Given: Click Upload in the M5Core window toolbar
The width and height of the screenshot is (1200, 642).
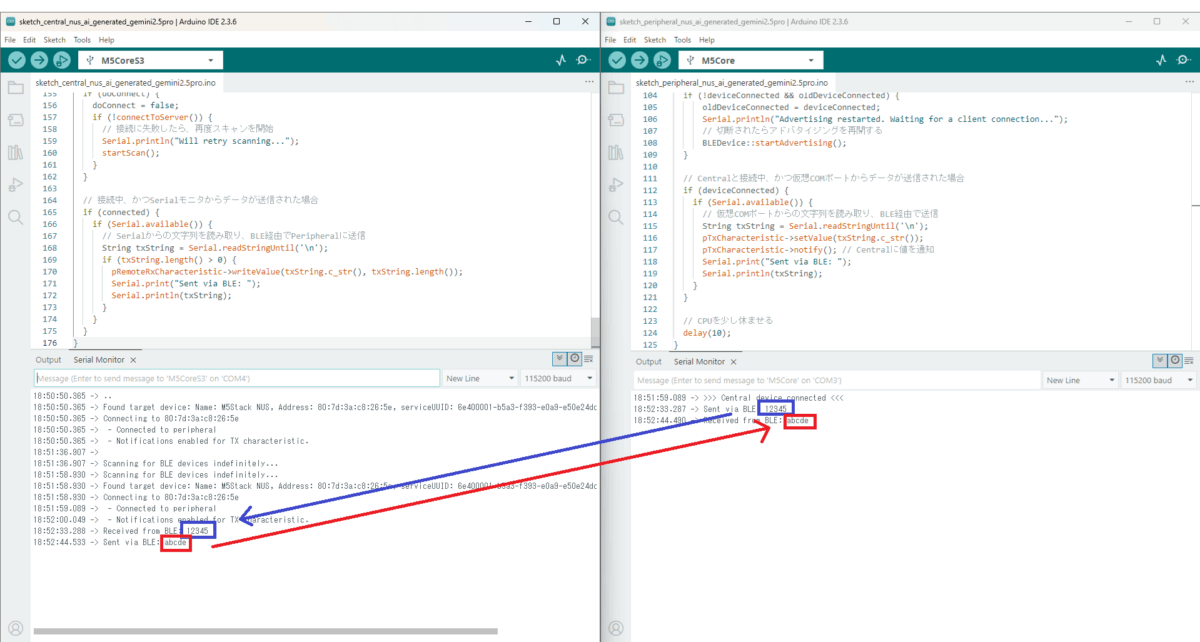Looking at the screenshot, I should [x=640, y=60].
